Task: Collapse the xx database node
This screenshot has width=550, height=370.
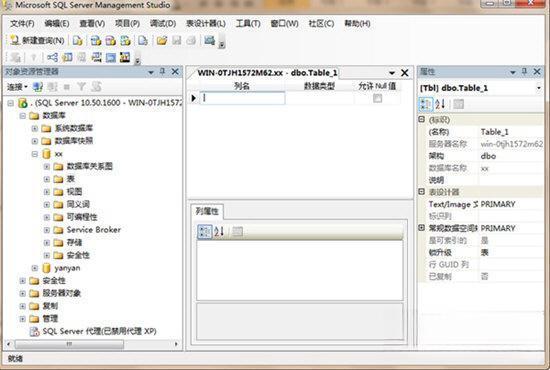Action: point(35,154)
